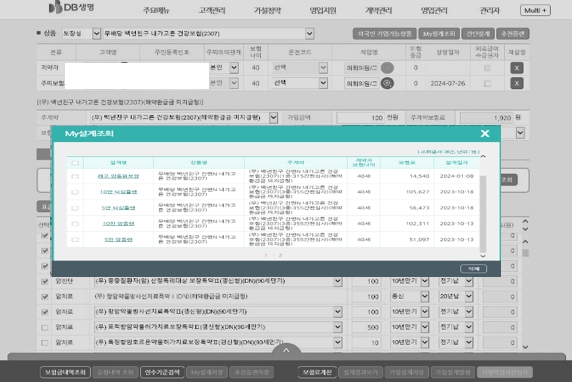Toggle the dialog header select-all checkbox
This screenshot has height=383, width=572.
point(75,163)
